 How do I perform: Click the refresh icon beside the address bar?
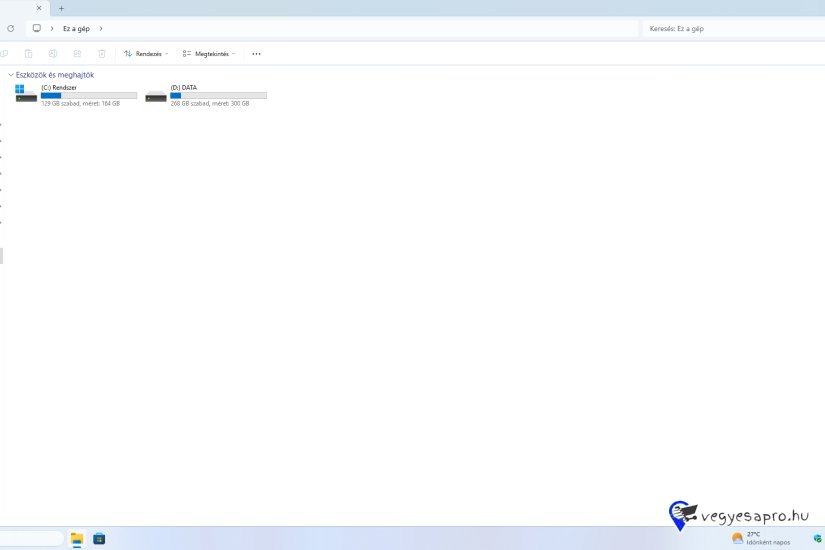(10, 28)
